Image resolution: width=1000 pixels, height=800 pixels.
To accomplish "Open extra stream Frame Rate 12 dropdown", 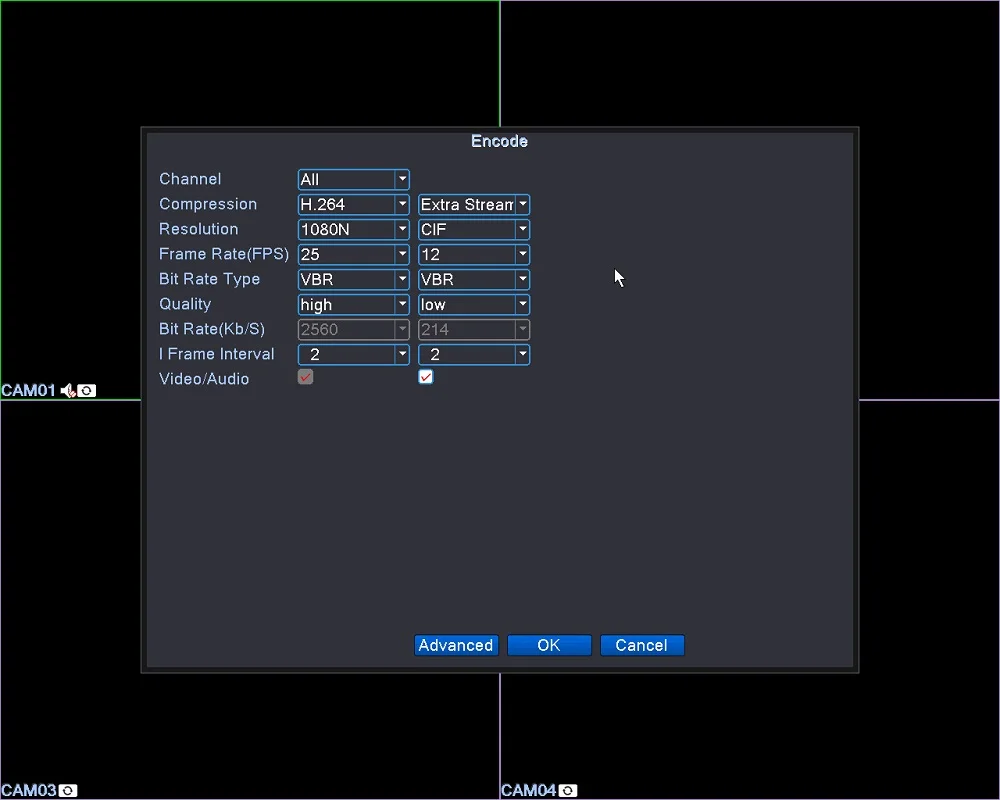I will tap(474, 254).
